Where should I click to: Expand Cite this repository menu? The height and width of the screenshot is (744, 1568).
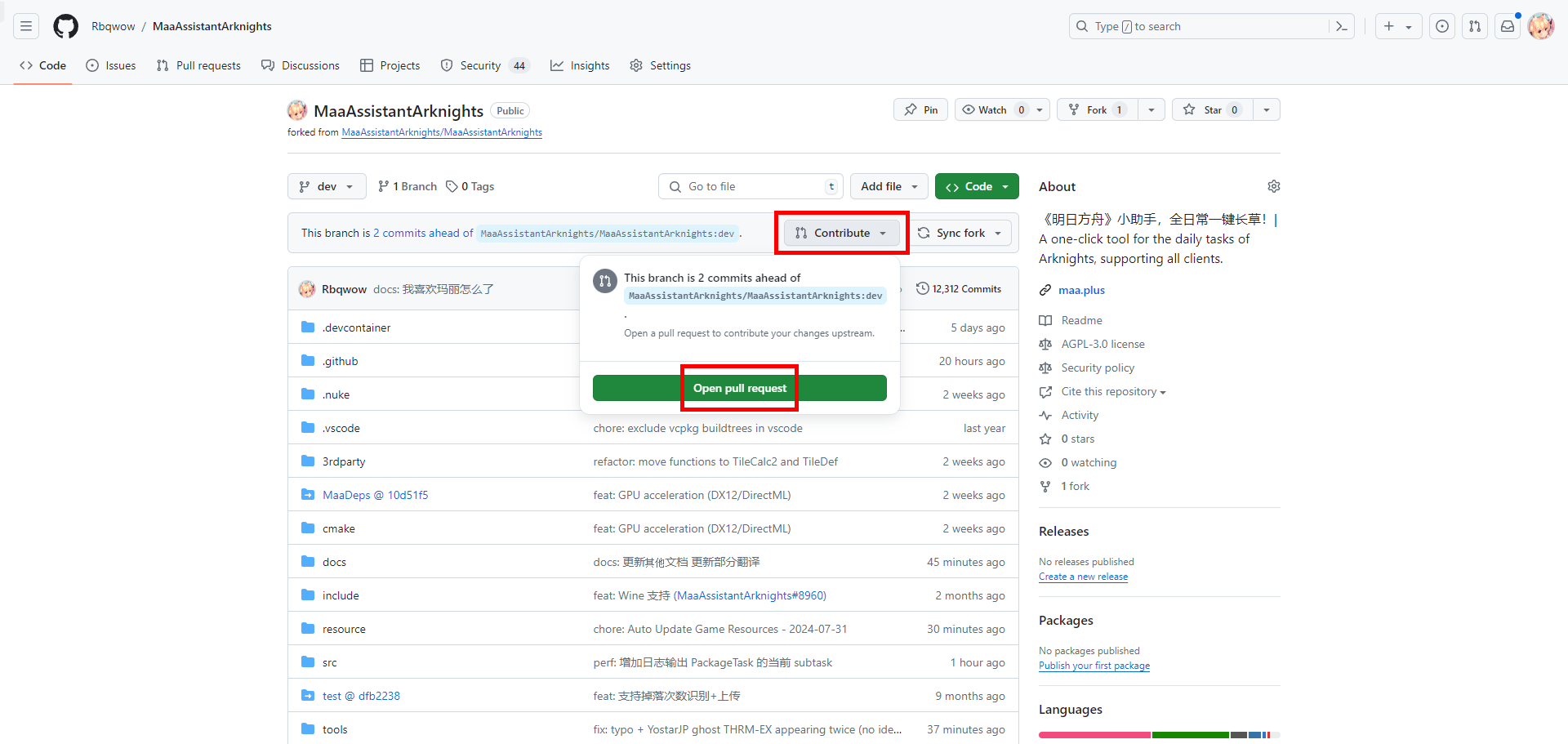(x=1113, y=391)
